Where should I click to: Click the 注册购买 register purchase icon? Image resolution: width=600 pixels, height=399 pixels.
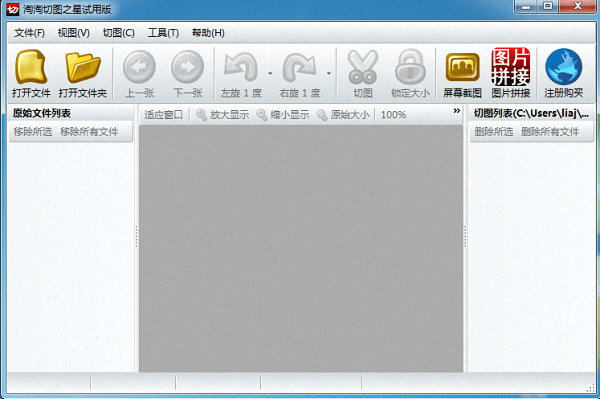tap(564, 73)
